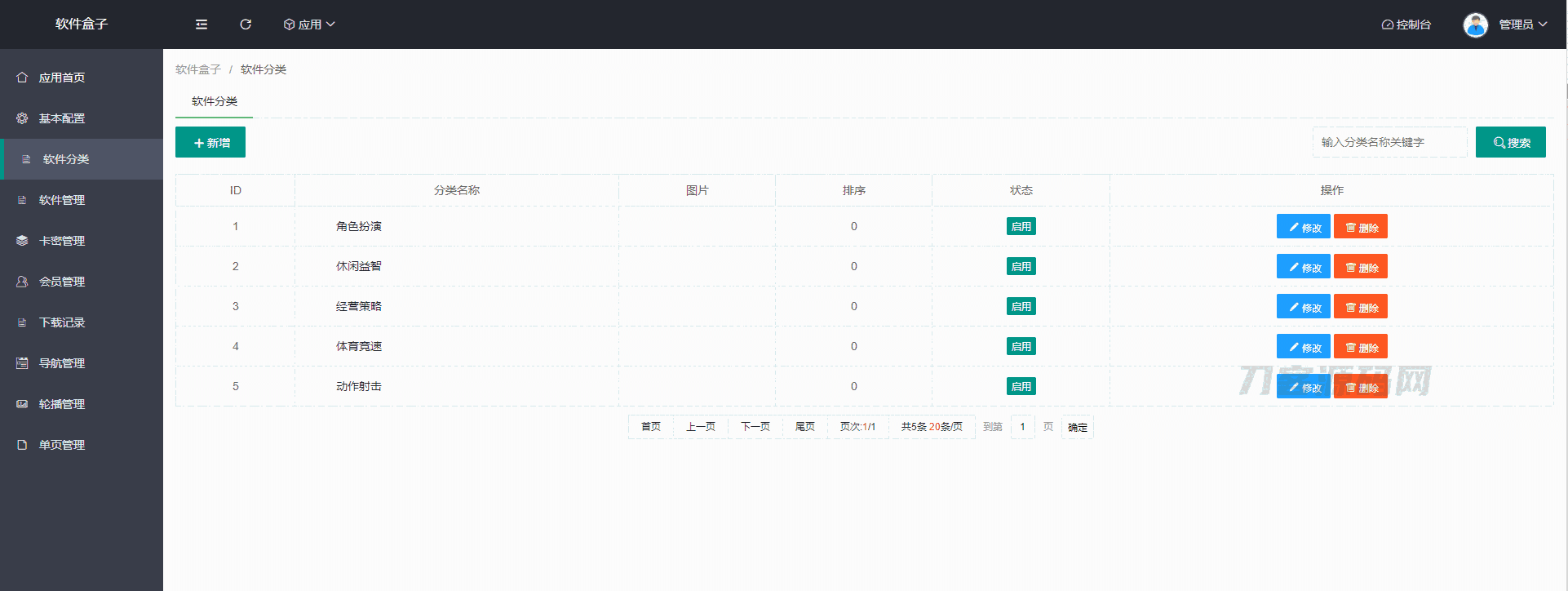
Task: Select the 软件分类 tab
Action: [215, 101]
